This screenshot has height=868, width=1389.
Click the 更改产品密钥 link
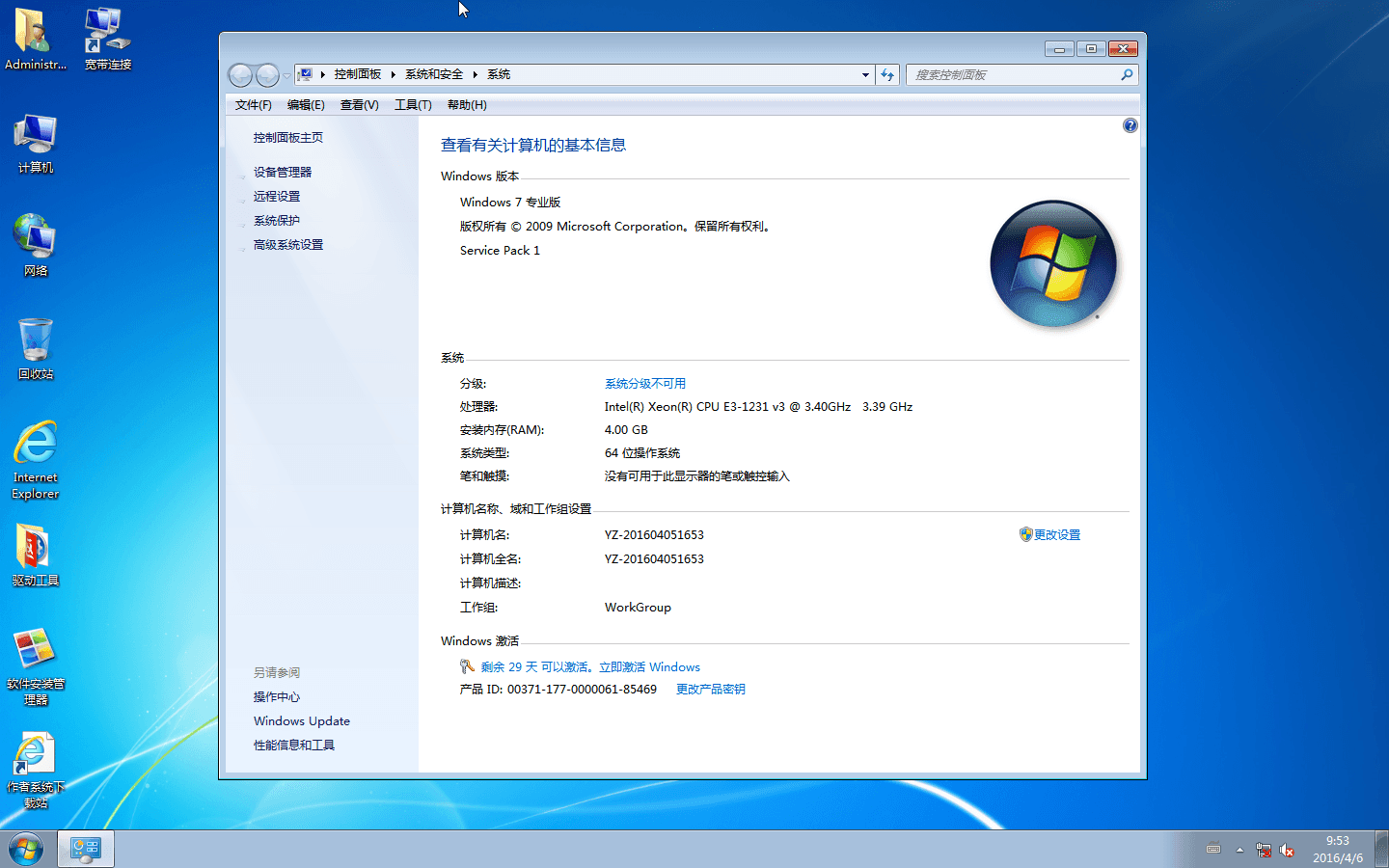(x=710, y=690)
